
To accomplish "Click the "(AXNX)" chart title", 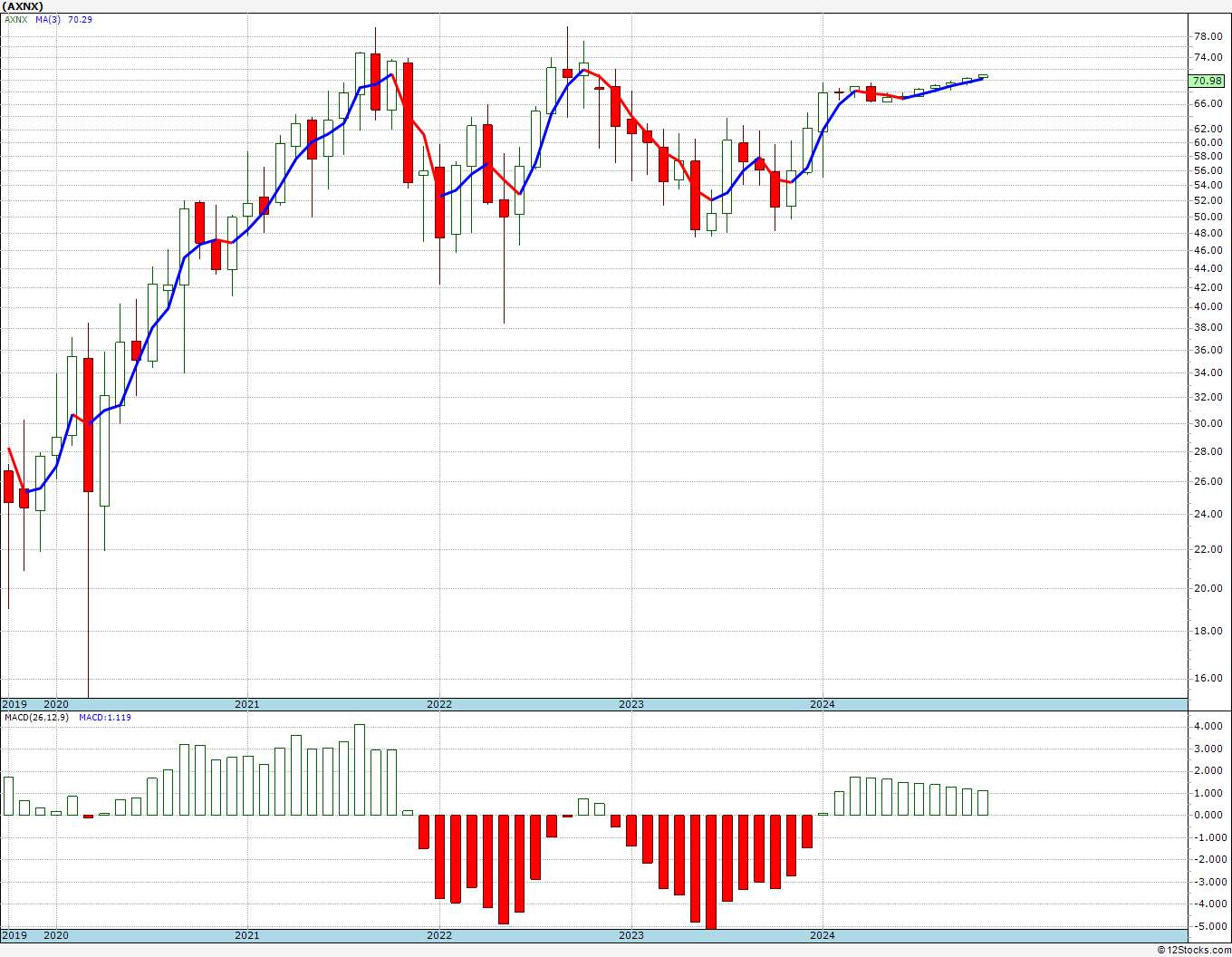I will (23, 5).
